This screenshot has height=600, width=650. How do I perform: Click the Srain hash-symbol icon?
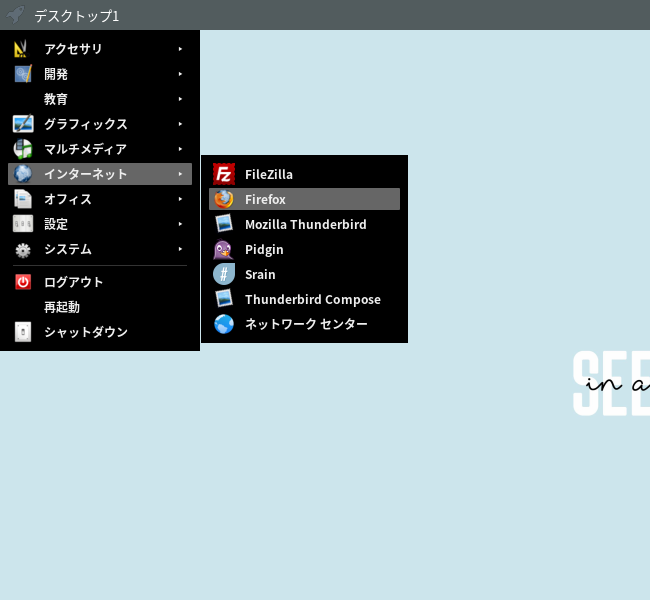click(224, 274)
